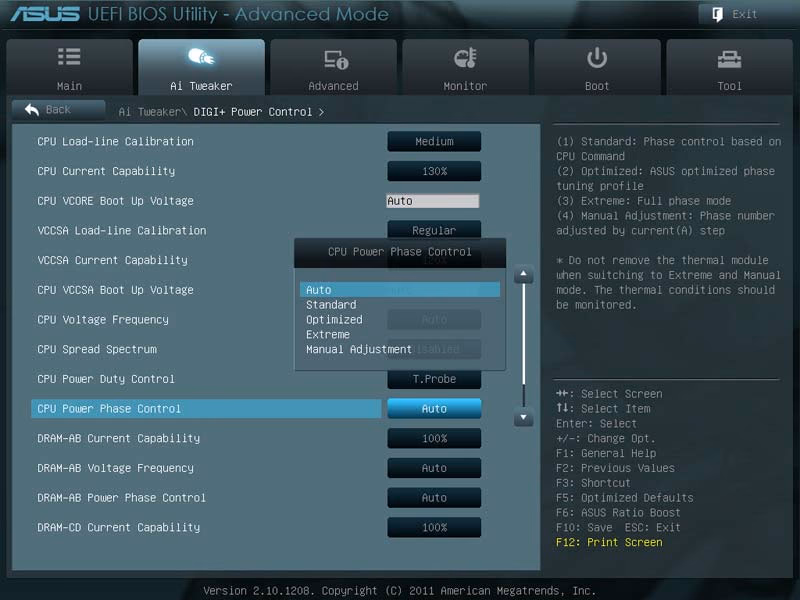800x600 pixels.
Task: Select Optimized in the phase control popup
Action: (334, 319)
